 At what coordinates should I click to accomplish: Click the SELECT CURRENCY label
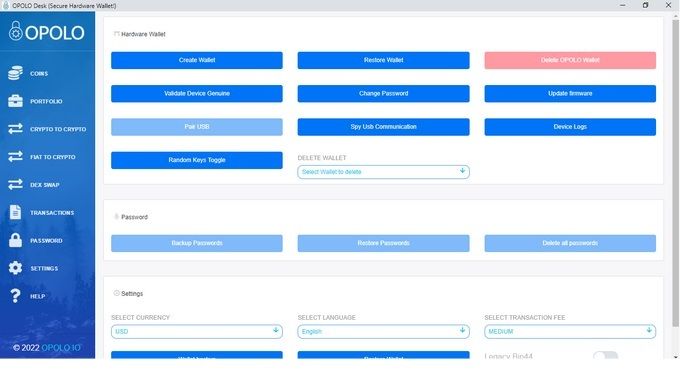click(141, 317)
